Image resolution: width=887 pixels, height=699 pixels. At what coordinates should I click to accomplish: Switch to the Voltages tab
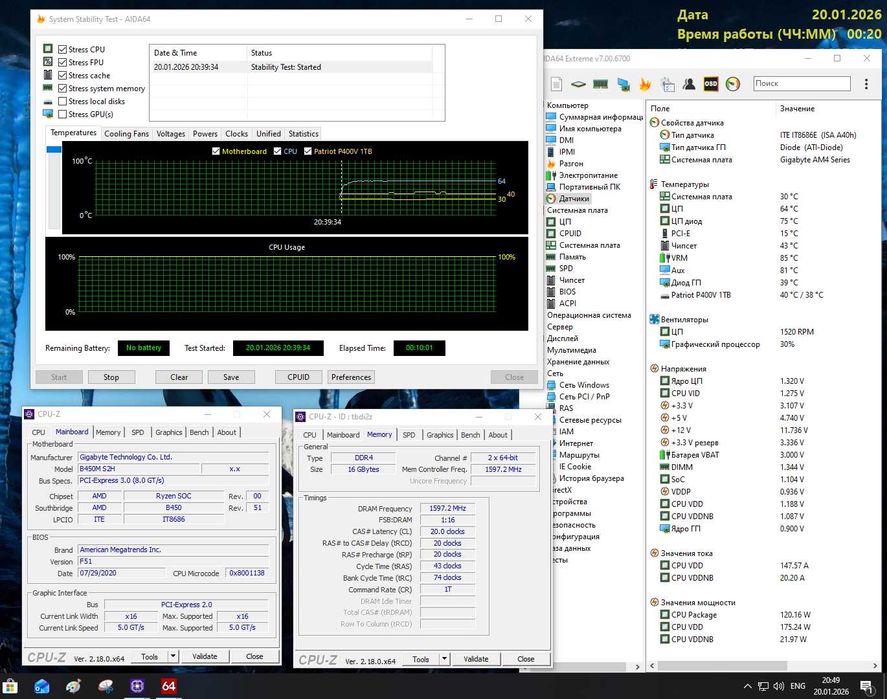pyautogui.click(x=170, y=134)
